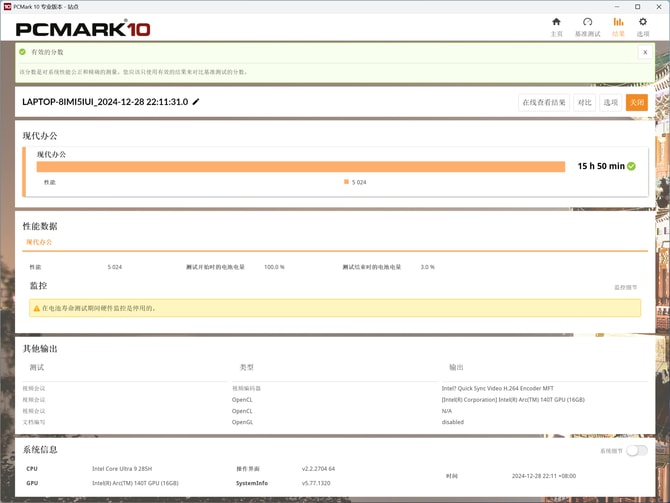Switch to the 现代办公 tab under 性能数据
Image resolution: width=670 pixels, height=503 pixels.
pyautogui.click(x=39, y=242)
